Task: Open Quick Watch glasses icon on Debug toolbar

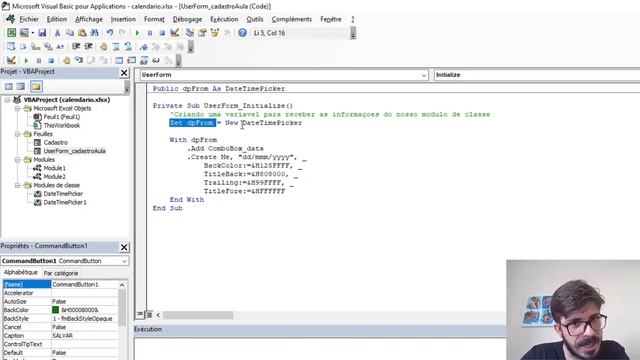Action: coord(156,60)
